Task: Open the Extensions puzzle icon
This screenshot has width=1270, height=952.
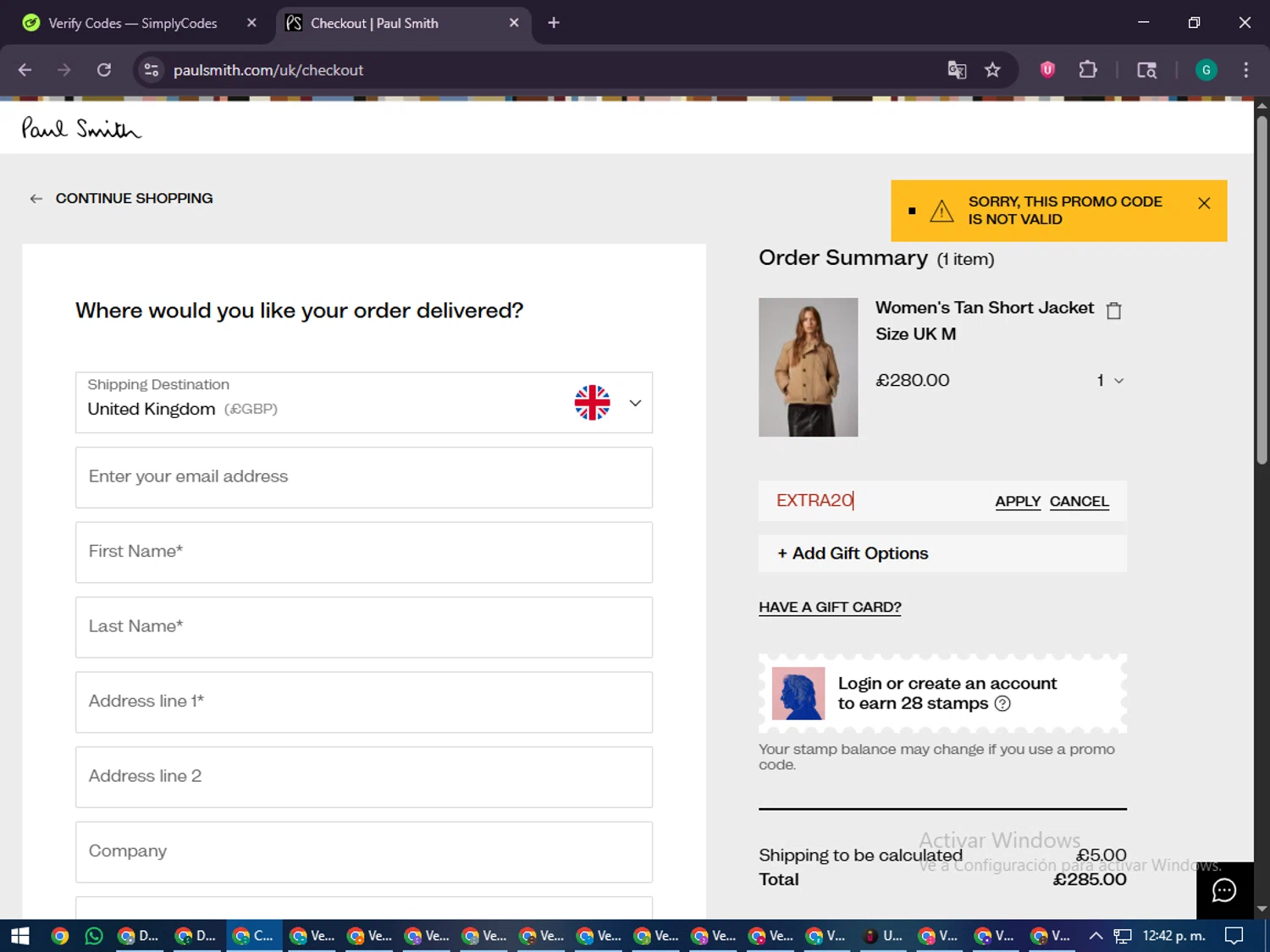Action: (x=1088, y=69)
